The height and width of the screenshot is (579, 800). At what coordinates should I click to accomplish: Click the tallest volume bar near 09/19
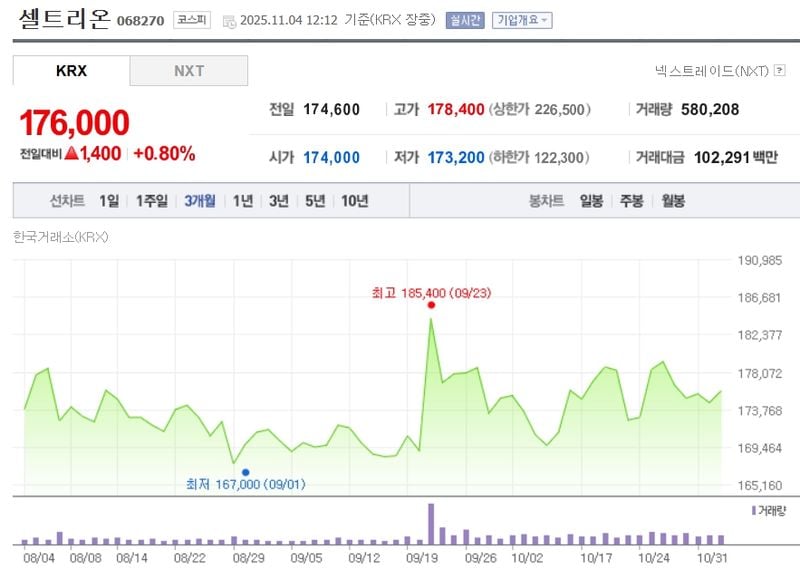[431, 523]
